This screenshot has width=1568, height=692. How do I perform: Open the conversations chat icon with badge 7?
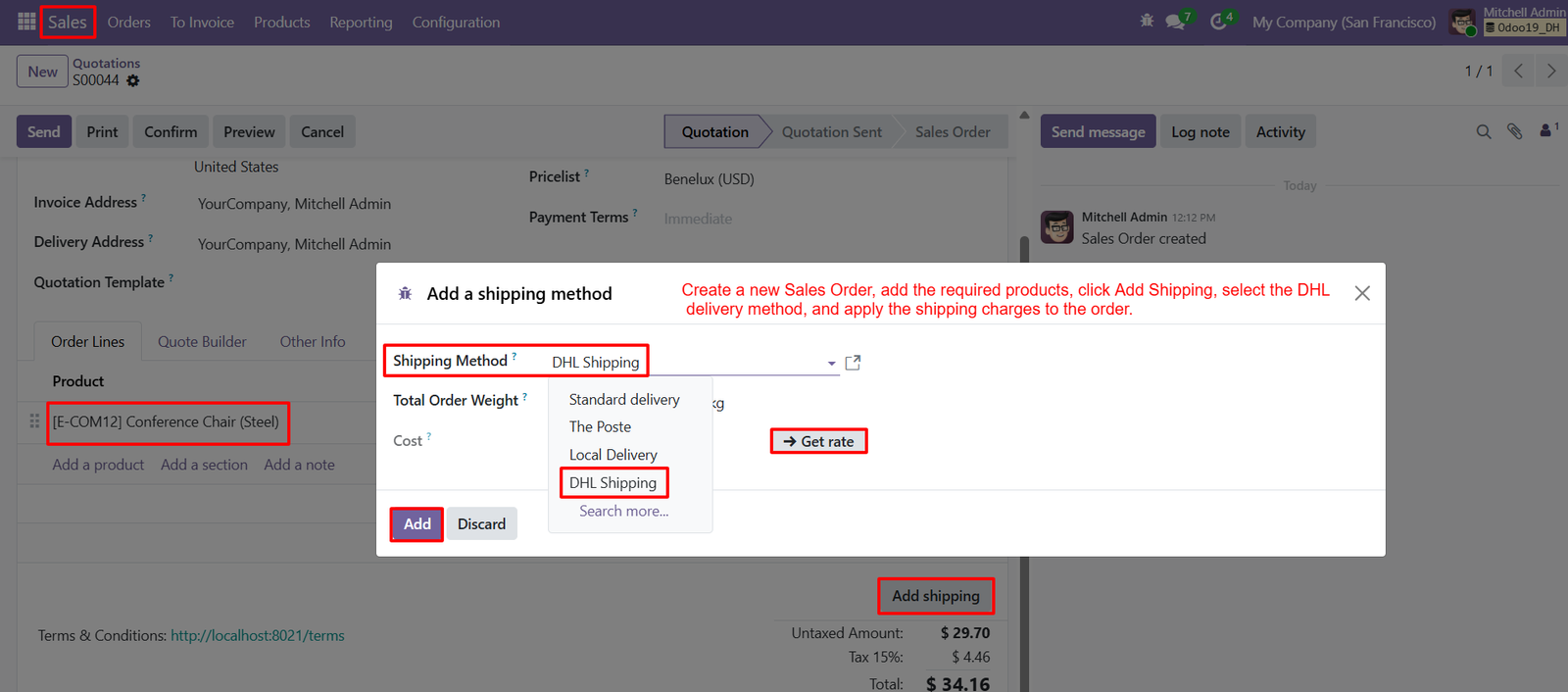pos(1177,21)
